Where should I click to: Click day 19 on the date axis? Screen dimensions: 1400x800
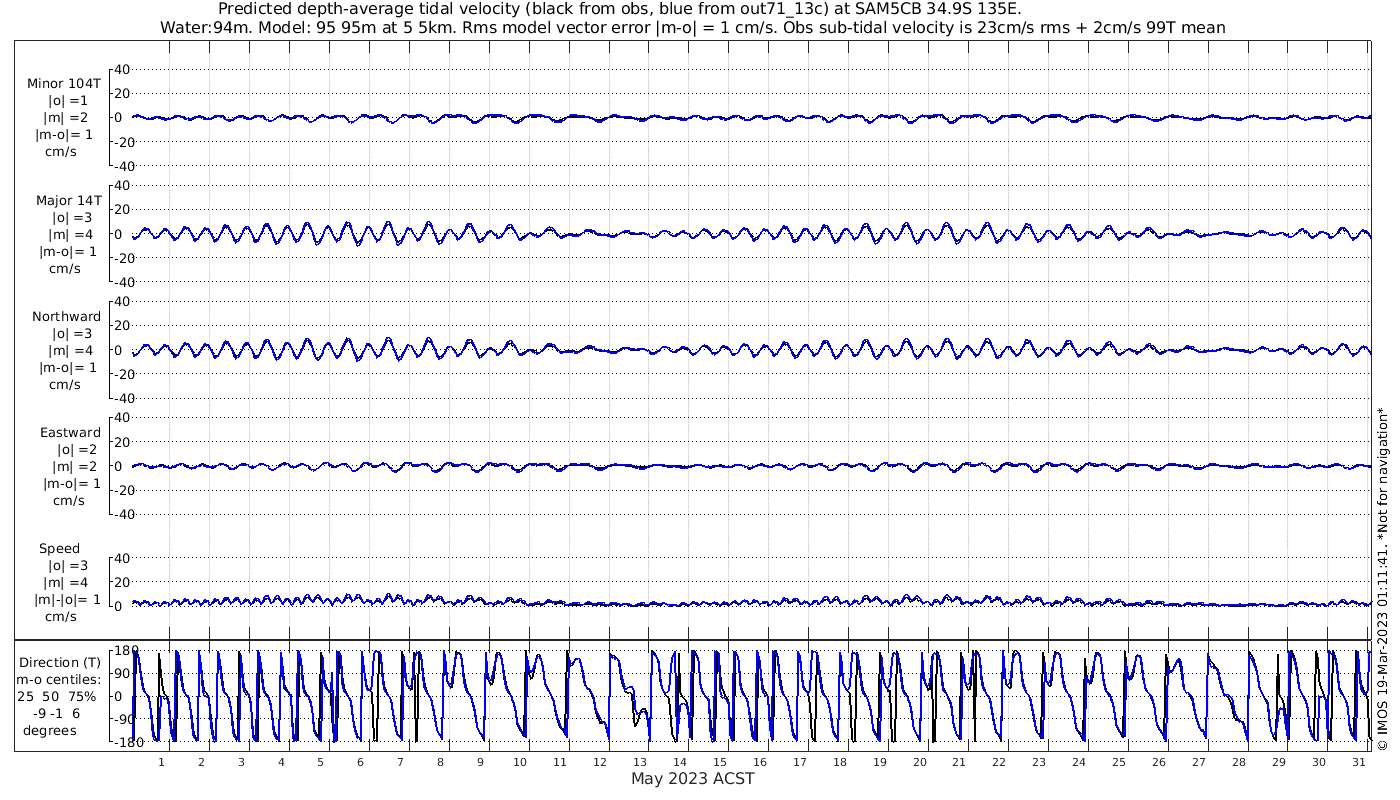point(879,762)
